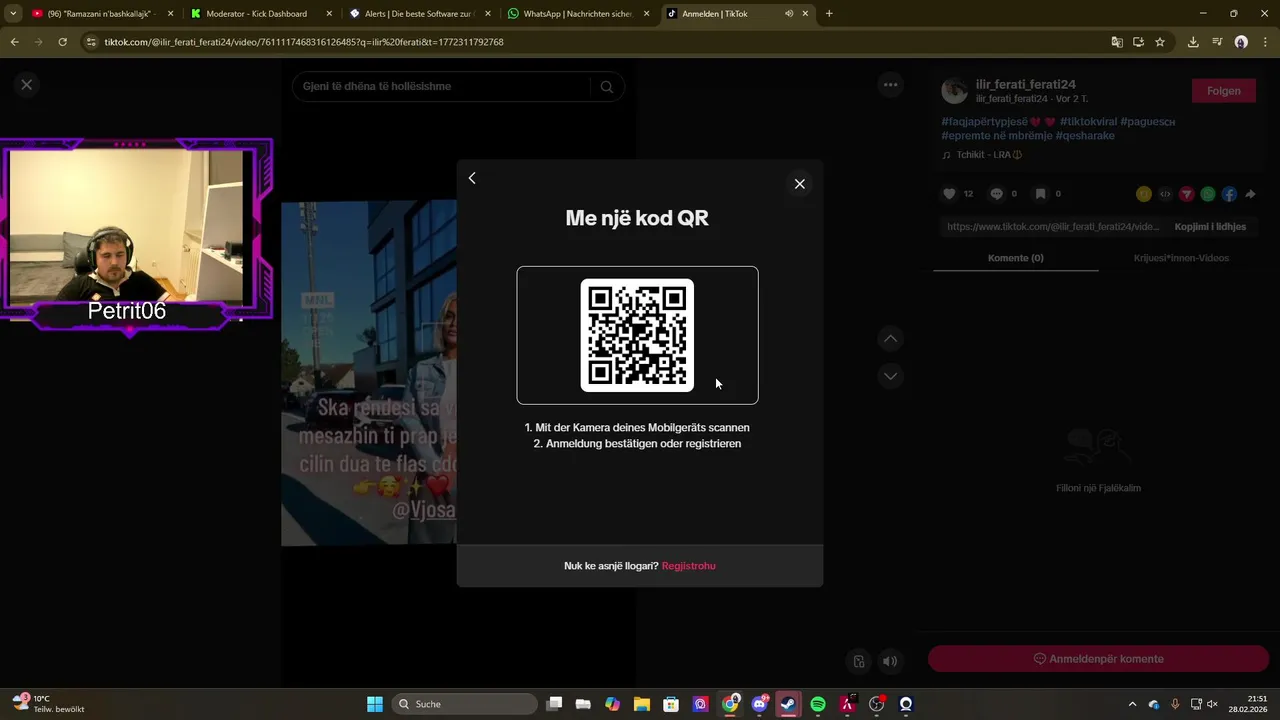The height and width of the screenshot is (720, 1280).
Task: Click the red send-to-friends icon
Action: (x=1187, y=194)
